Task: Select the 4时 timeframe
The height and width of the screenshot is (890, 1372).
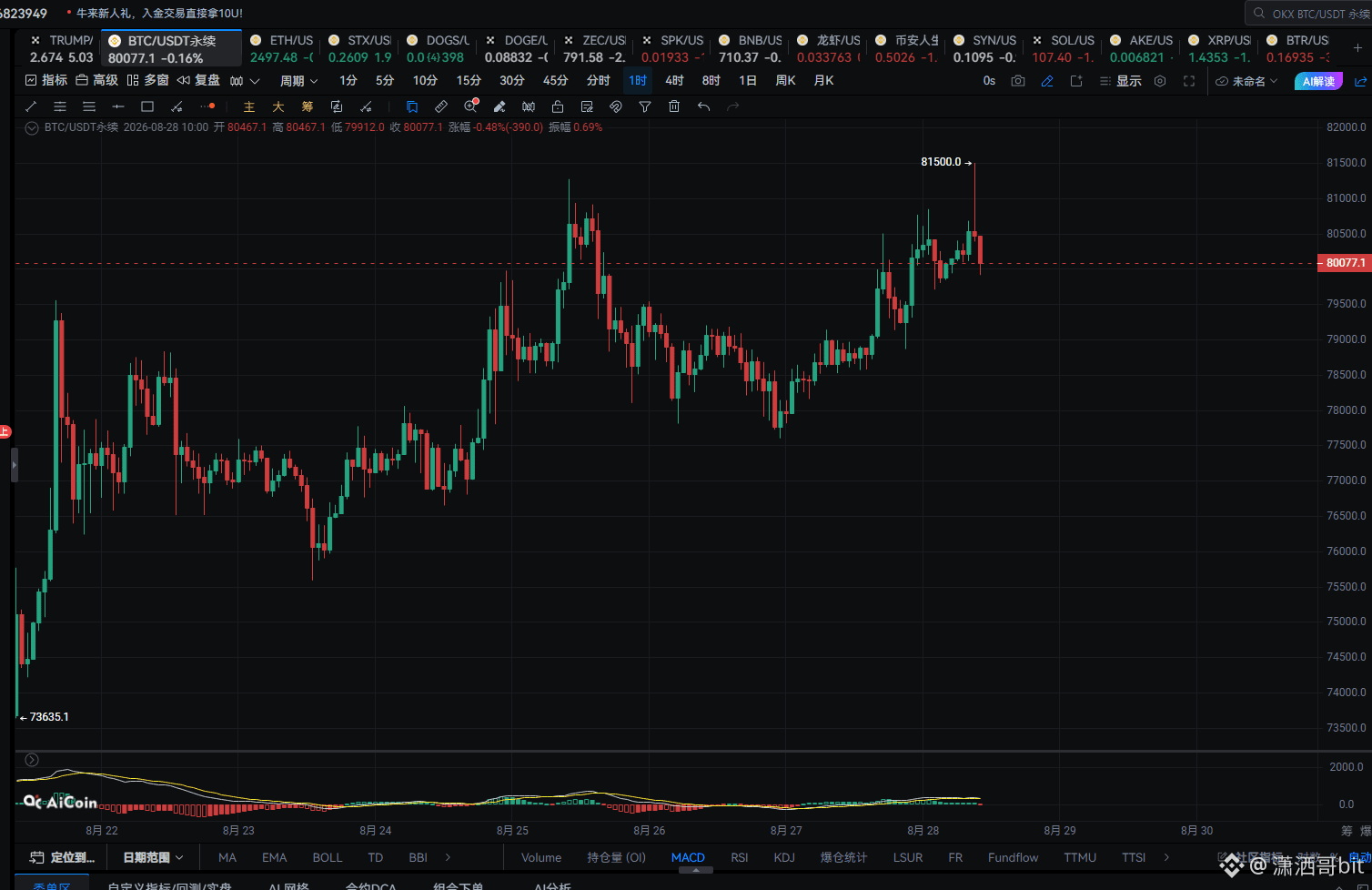Action: pyautogui.click(x=674, y=81)
